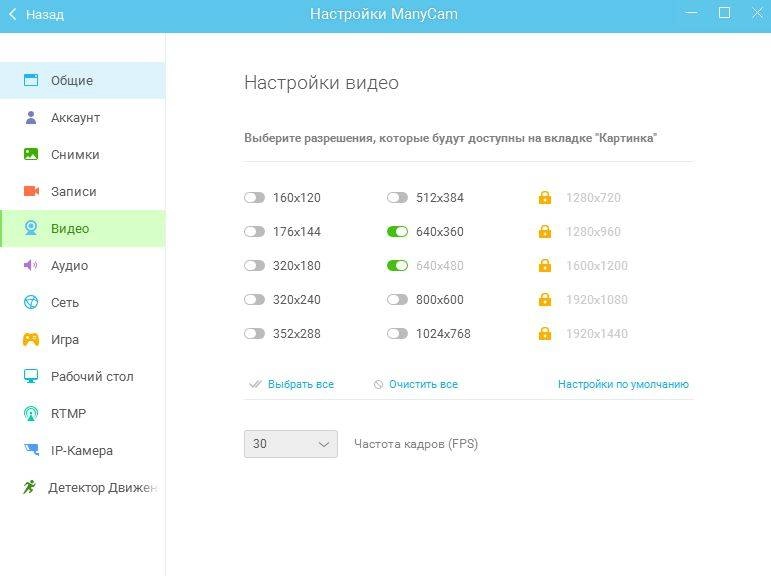
Task: Disable the 640x360 resolution toggle
Action: [397, 232]
